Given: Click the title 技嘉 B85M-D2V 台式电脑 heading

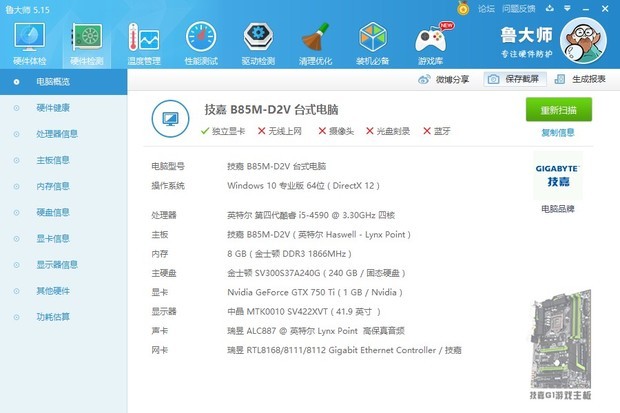Looking at the screenshot, I should point(271,110).
